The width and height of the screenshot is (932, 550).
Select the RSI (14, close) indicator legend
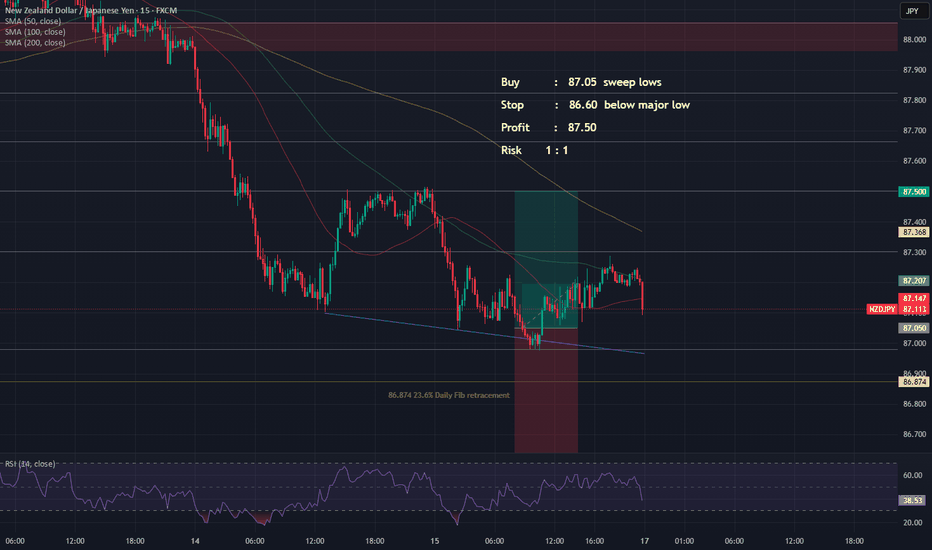click(30, 464)
